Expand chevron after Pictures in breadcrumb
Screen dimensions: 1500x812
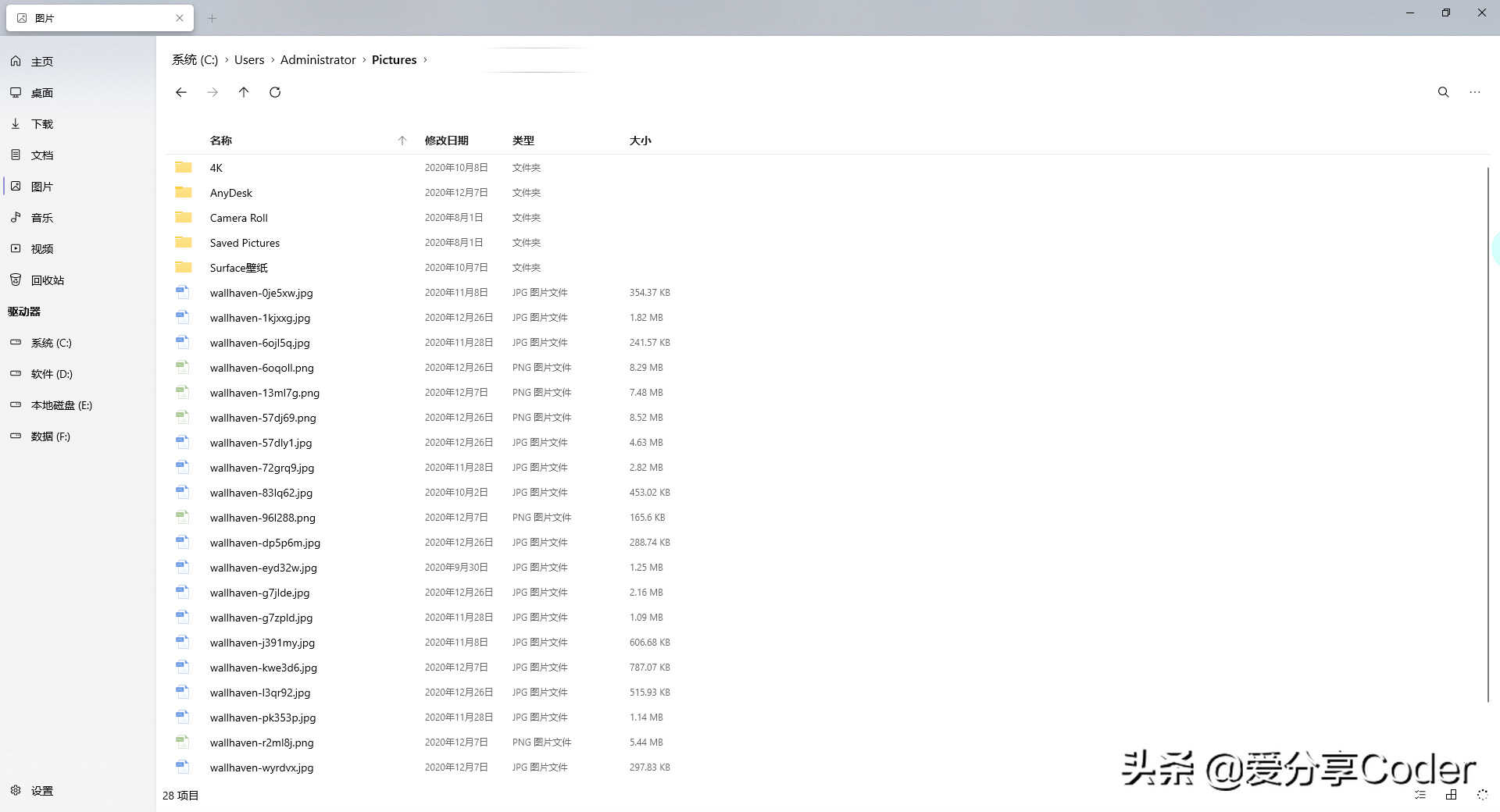425,60
